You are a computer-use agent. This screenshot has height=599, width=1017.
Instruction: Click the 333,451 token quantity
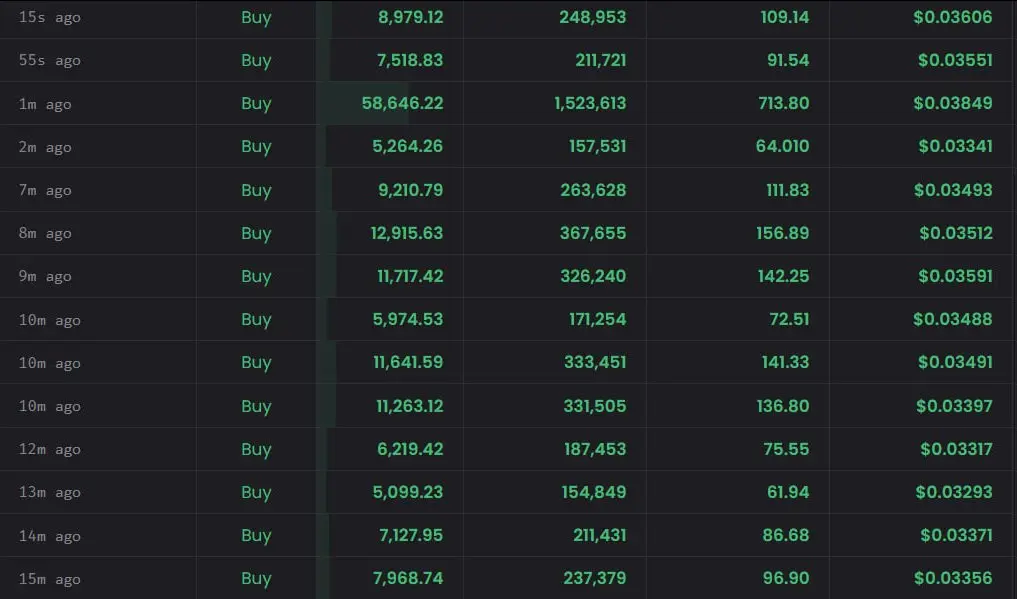coord(595,363)
